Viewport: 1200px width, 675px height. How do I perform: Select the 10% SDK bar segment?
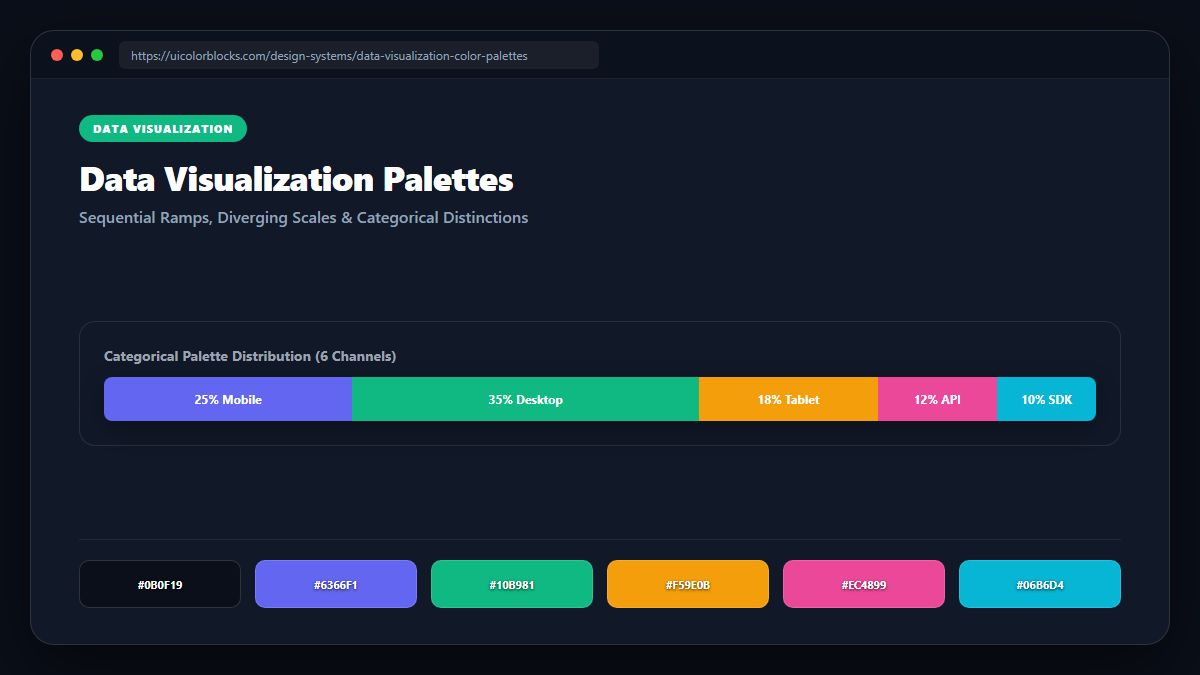pyautogui.click(x=1046, y=399)
